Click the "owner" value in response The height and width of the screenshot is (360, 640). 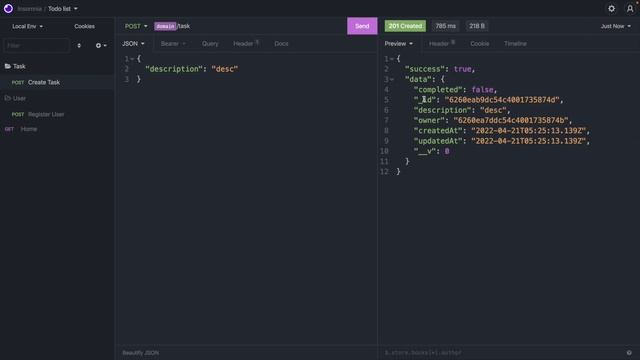pyautogui.click(x=511, y=120)
